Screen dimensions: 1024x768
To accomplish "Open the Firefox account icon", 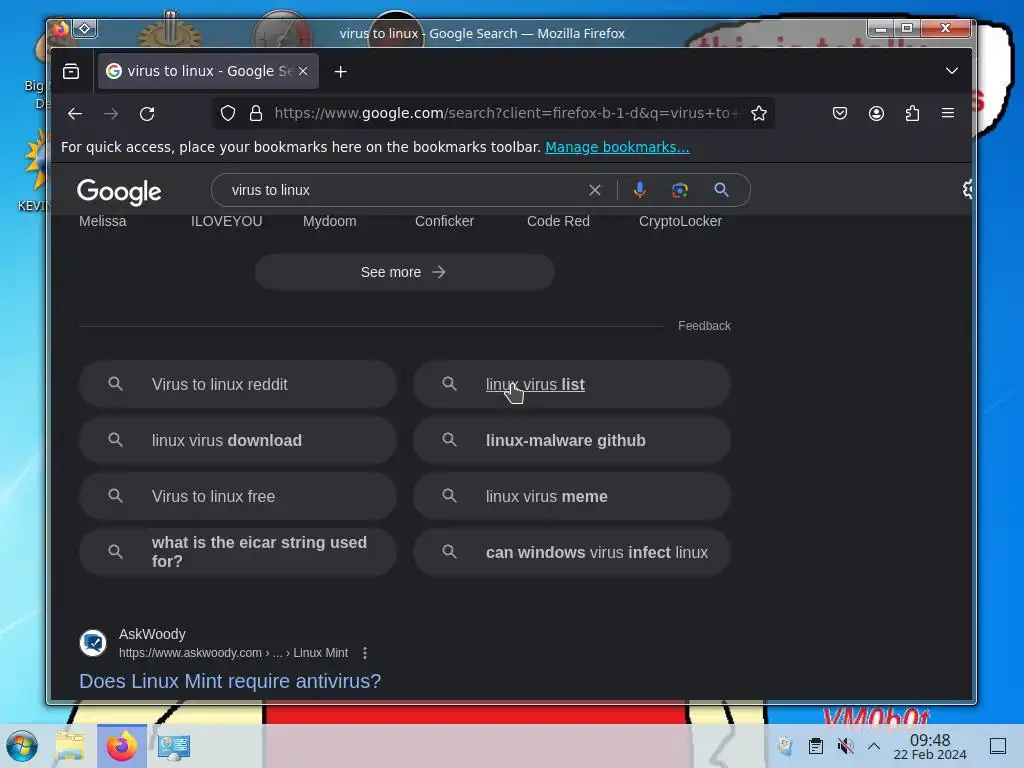I will click(x=876, y=114).
